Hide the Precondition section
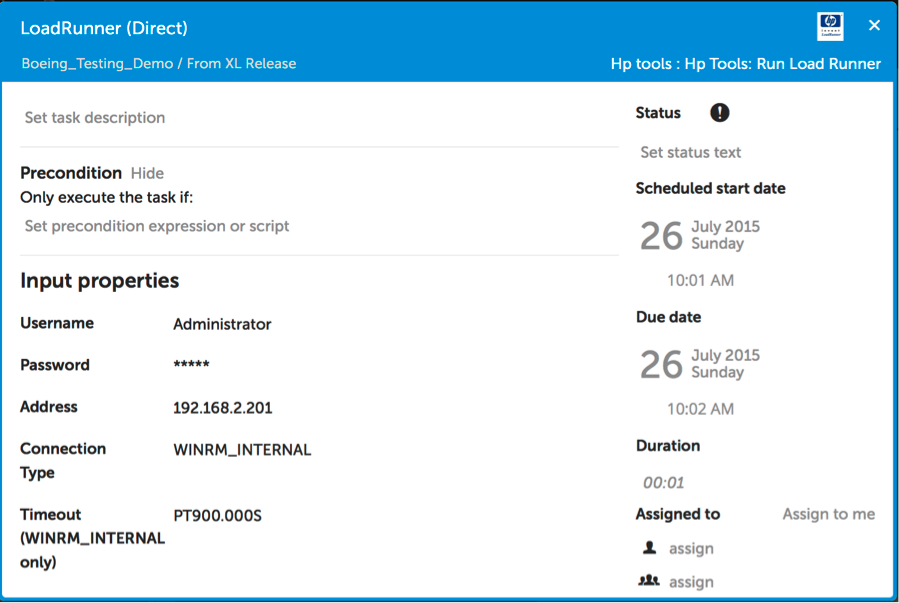 147,173
